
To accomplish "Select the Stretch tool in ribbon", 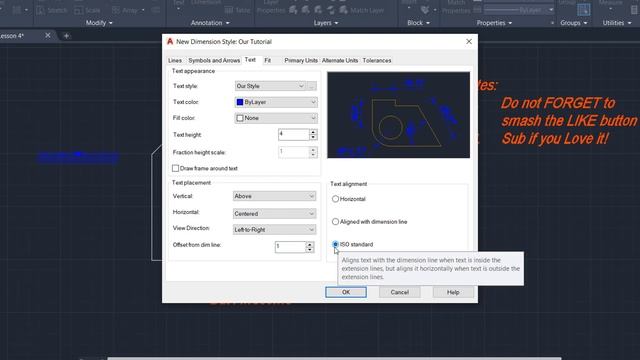I will 52,10.
